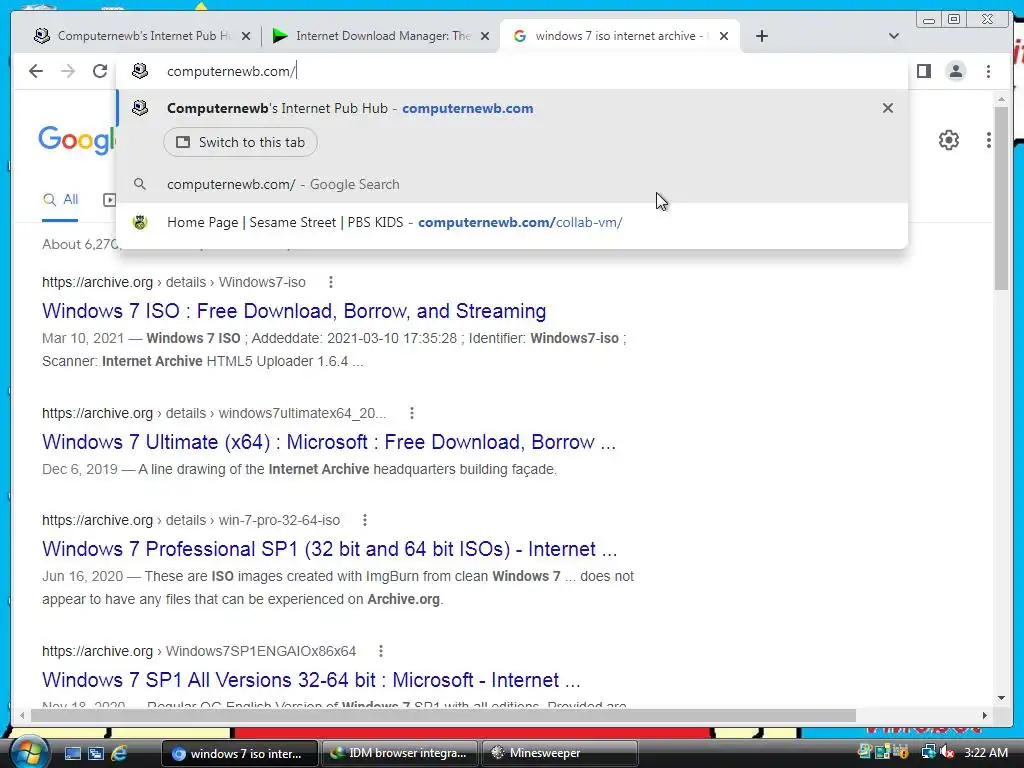This screenshot has height=768, width=1024.
Task: Open Windows 7 ISO Free Download result
Action: 294,311
